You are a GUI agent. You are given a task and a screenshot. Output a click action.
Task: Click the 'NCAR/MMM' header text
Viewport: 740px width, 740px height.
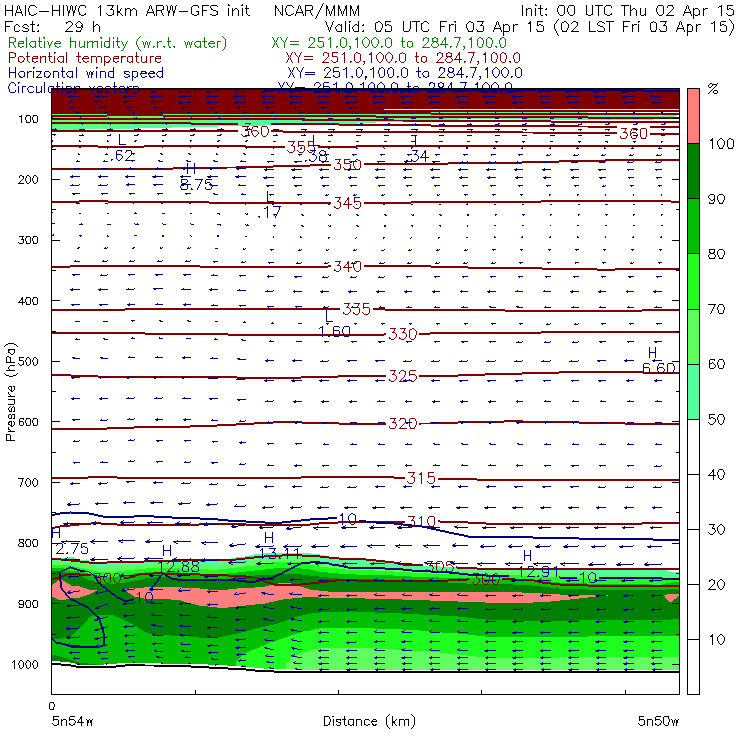coord(317,11)
